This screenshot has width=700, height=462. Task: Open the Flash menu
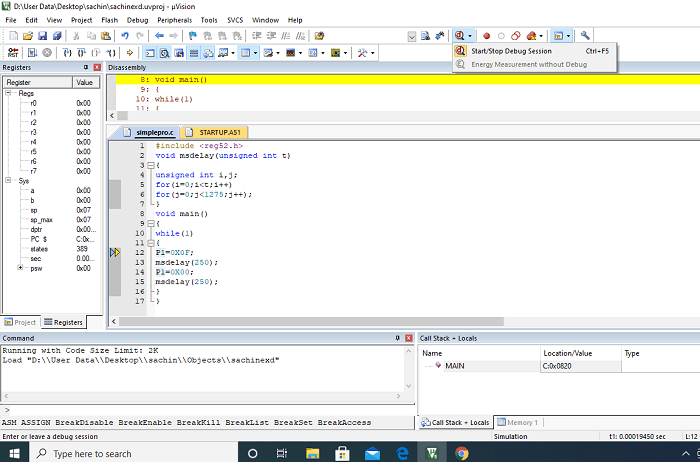(109, 20)
